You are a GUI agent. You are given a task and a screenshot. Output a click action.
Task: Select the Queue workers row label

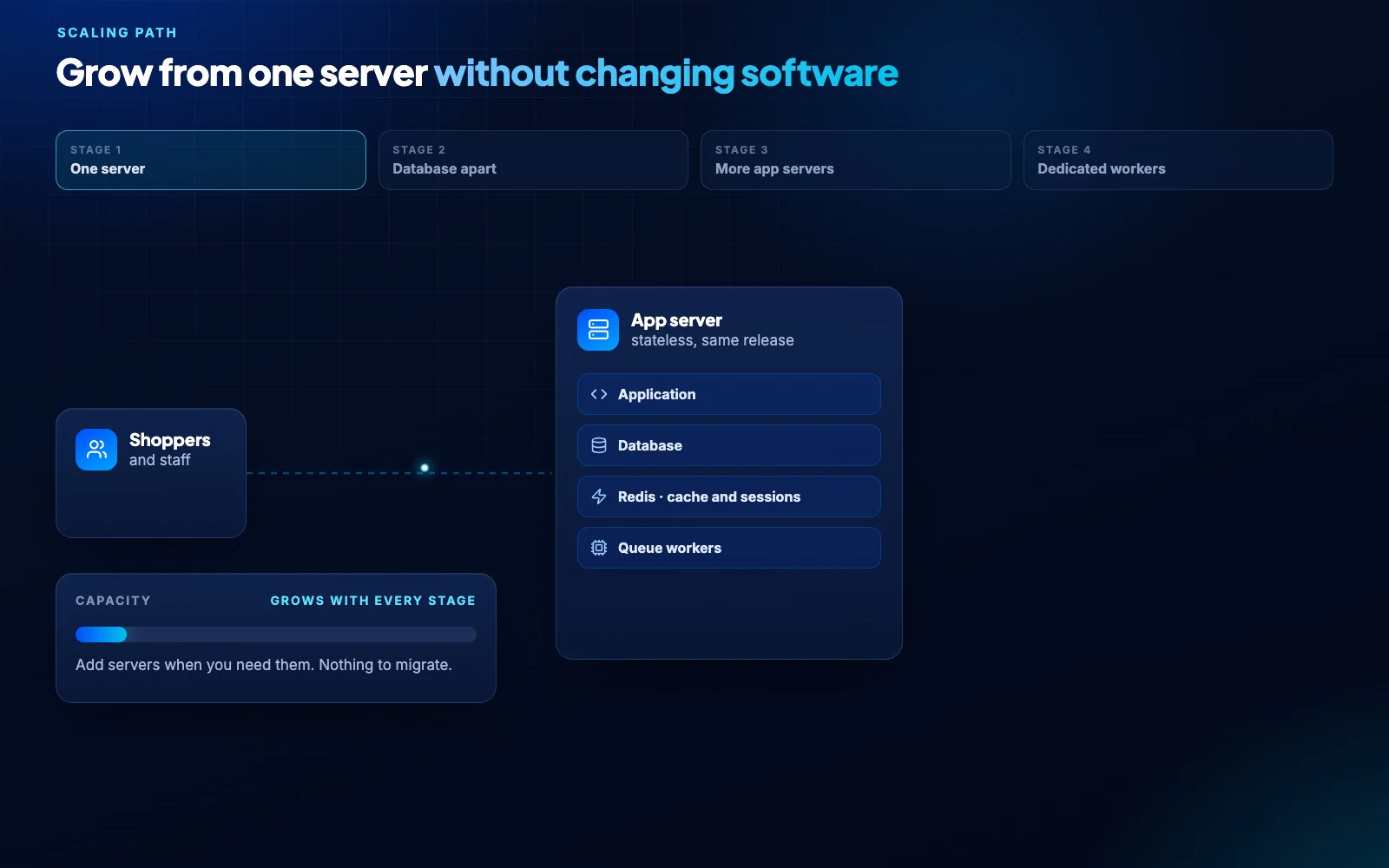669,548
